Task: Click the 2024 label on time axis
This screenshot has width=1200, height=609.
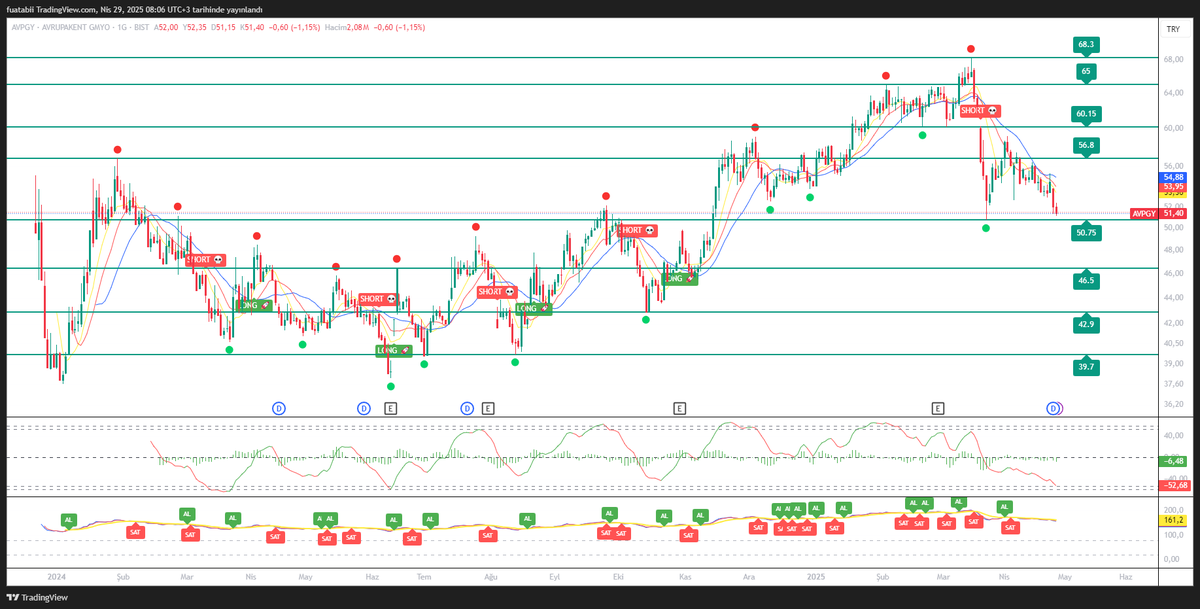Action: 56,577
